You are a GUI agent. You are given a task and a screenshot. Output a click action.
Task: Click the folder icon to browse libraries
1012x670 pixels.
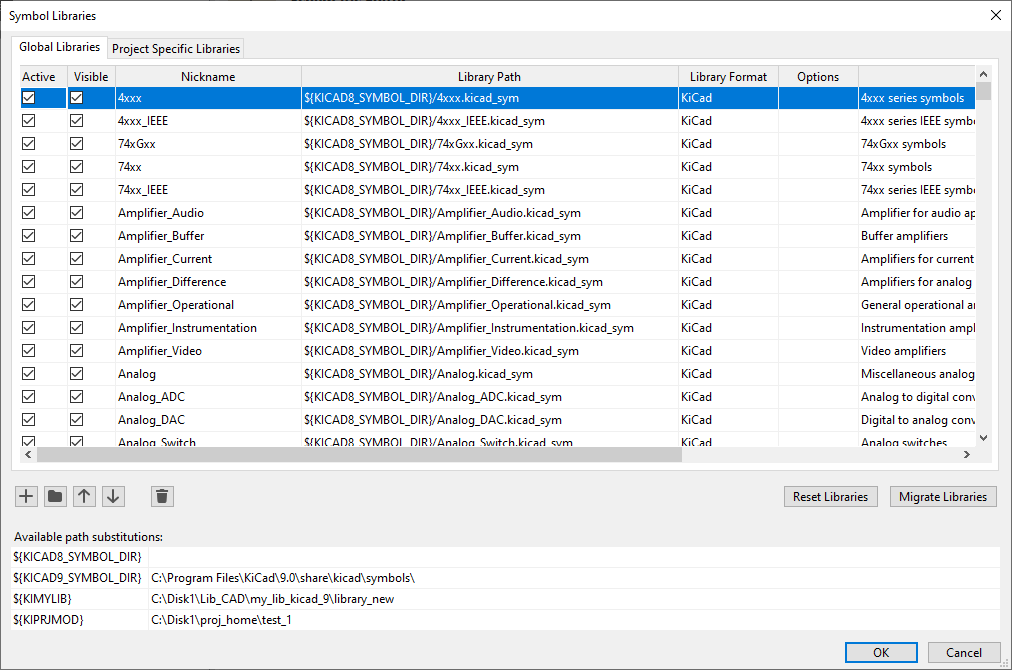coord(55,496)
